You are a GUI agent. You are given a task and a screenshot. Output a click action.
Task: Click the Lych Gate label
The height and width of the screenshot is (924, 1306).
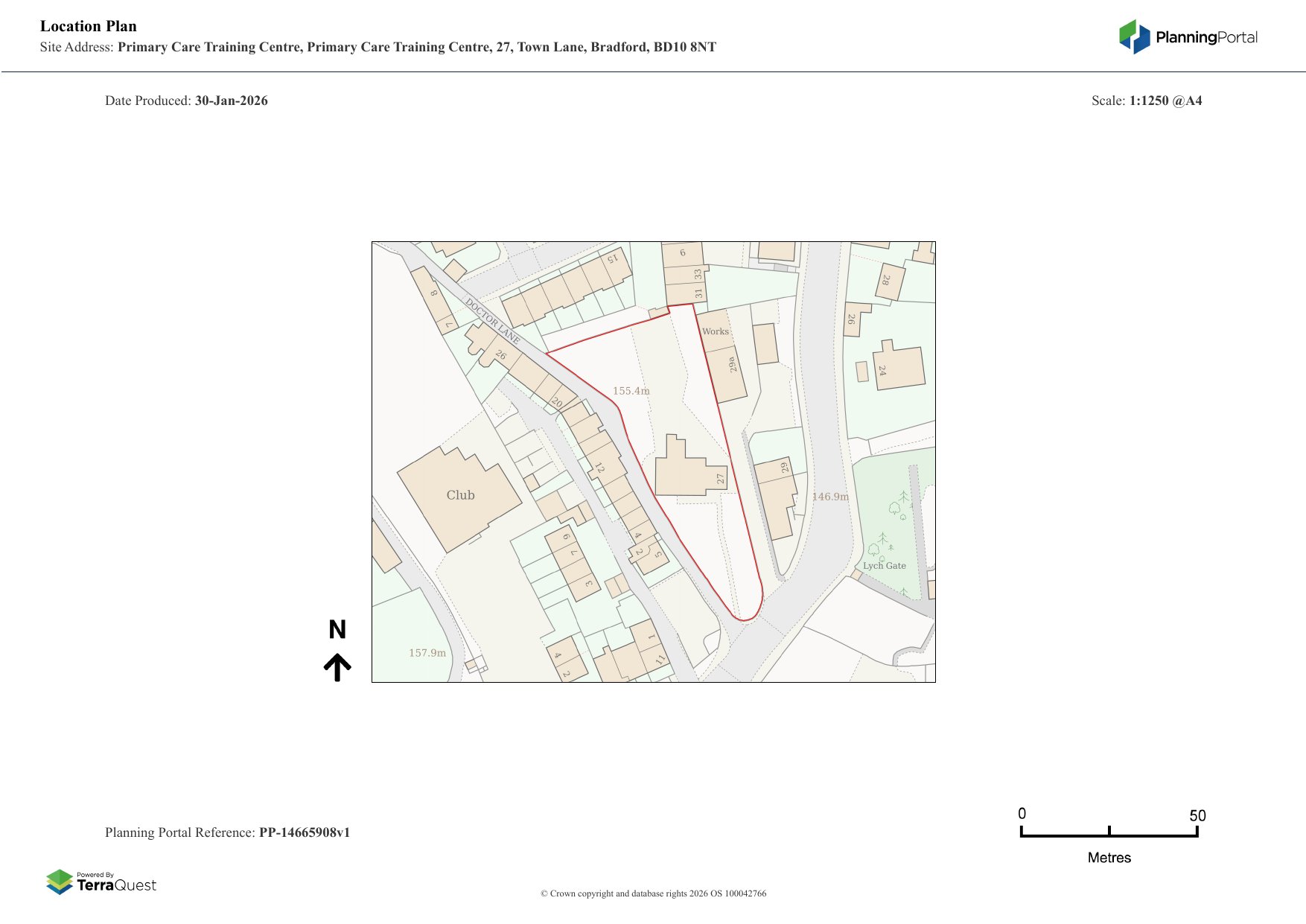pos(884,566)
